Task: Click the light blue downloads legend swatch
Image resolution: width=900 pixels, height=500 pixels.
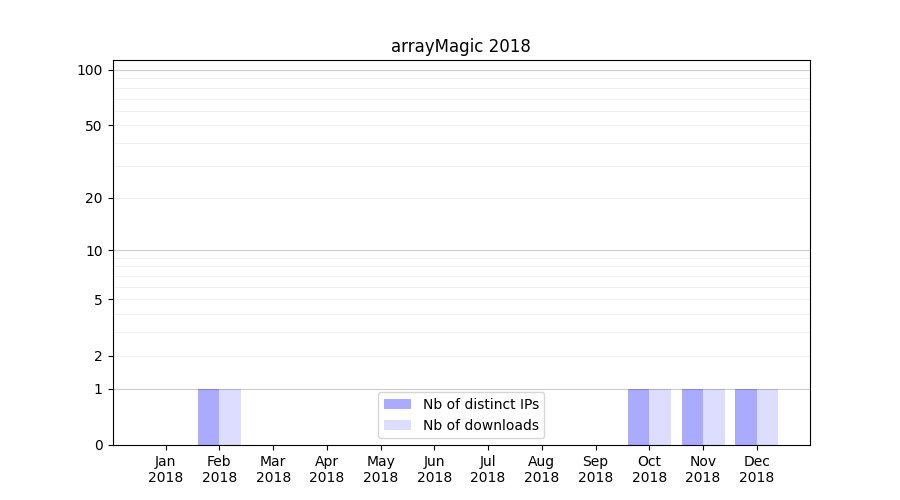Action: click(397, 425)
